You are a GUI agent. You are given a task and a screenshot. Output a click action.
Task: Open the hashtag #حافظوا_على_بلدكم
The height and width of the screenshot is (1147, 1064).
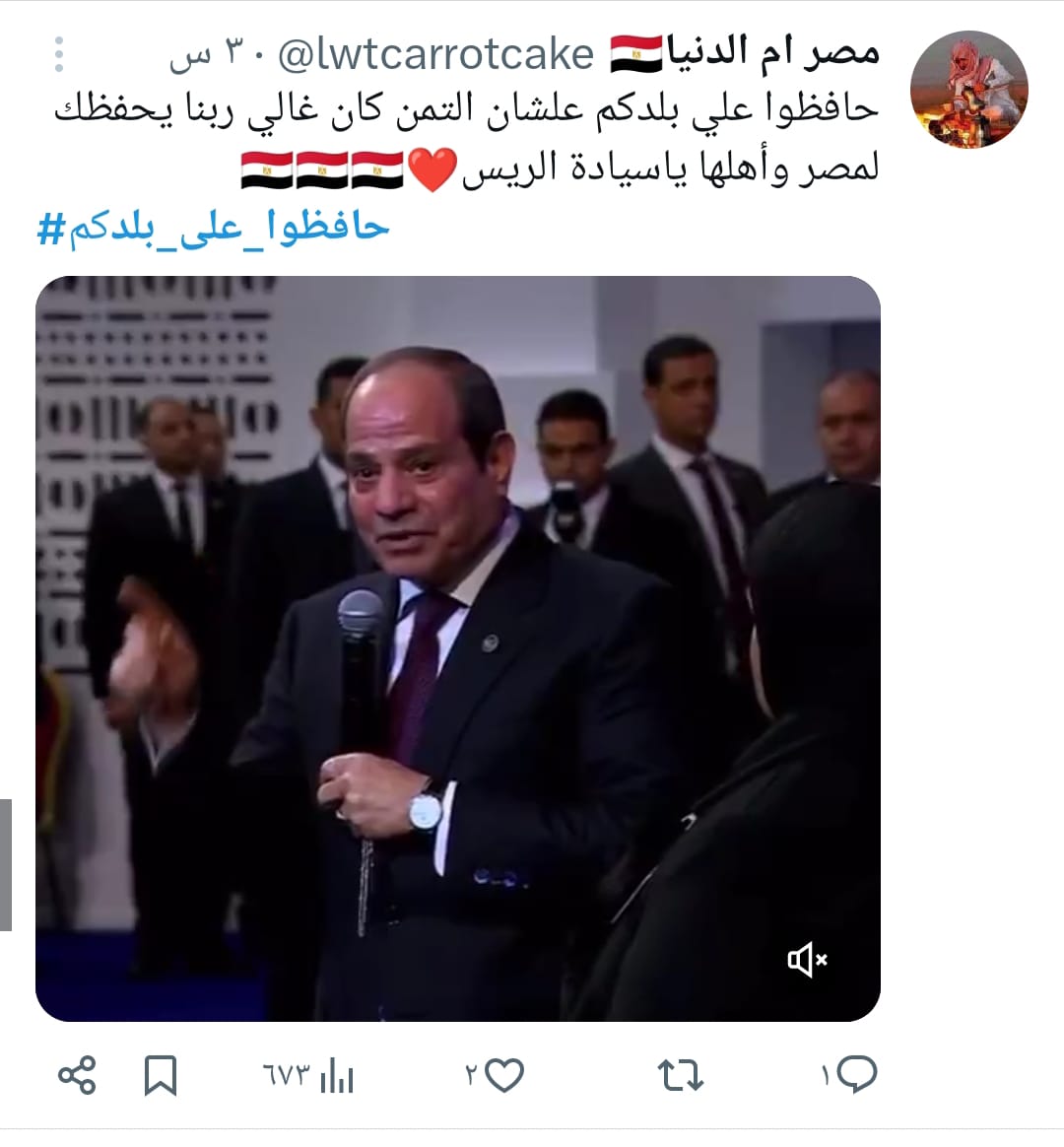[213, 229]
